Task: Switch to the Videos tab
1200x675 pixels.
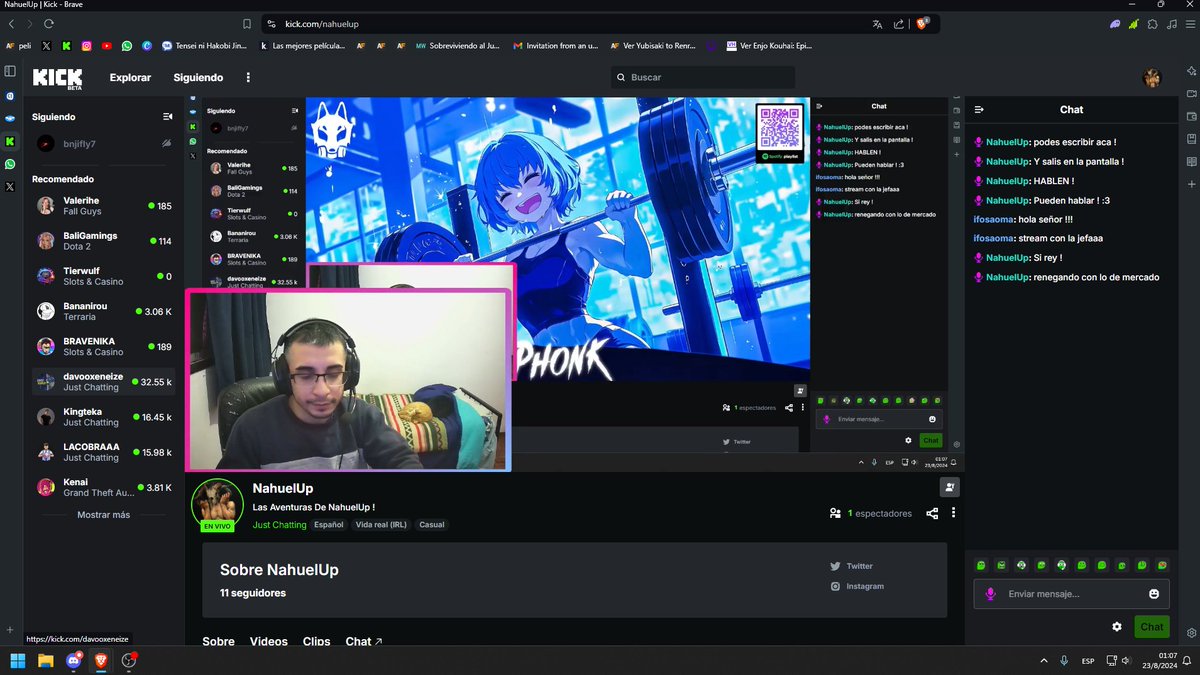Action: tap(268, 641)
